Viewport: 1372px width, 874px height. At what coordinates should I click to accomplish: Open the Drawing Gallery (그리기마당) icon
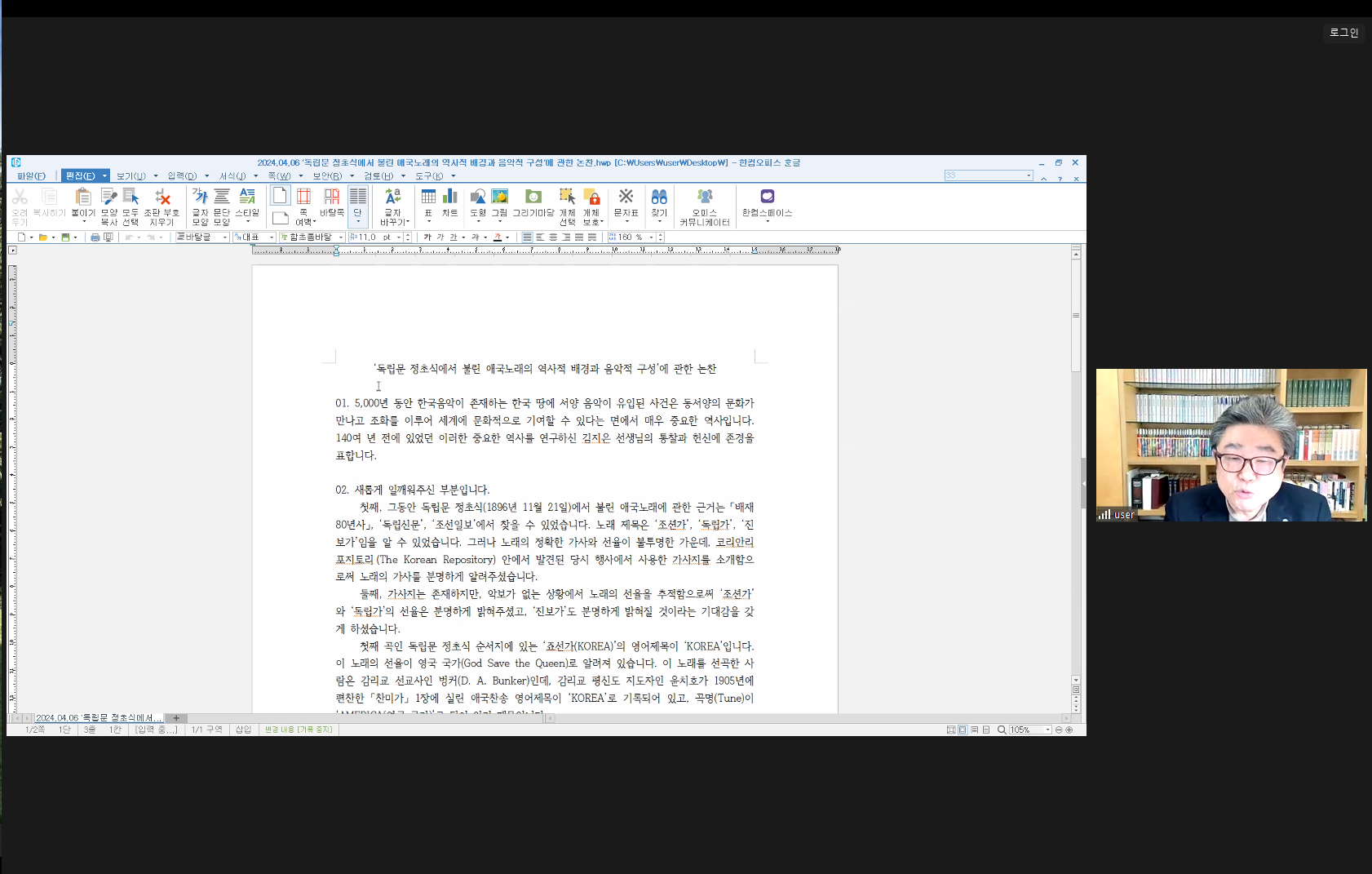(533, 197)
